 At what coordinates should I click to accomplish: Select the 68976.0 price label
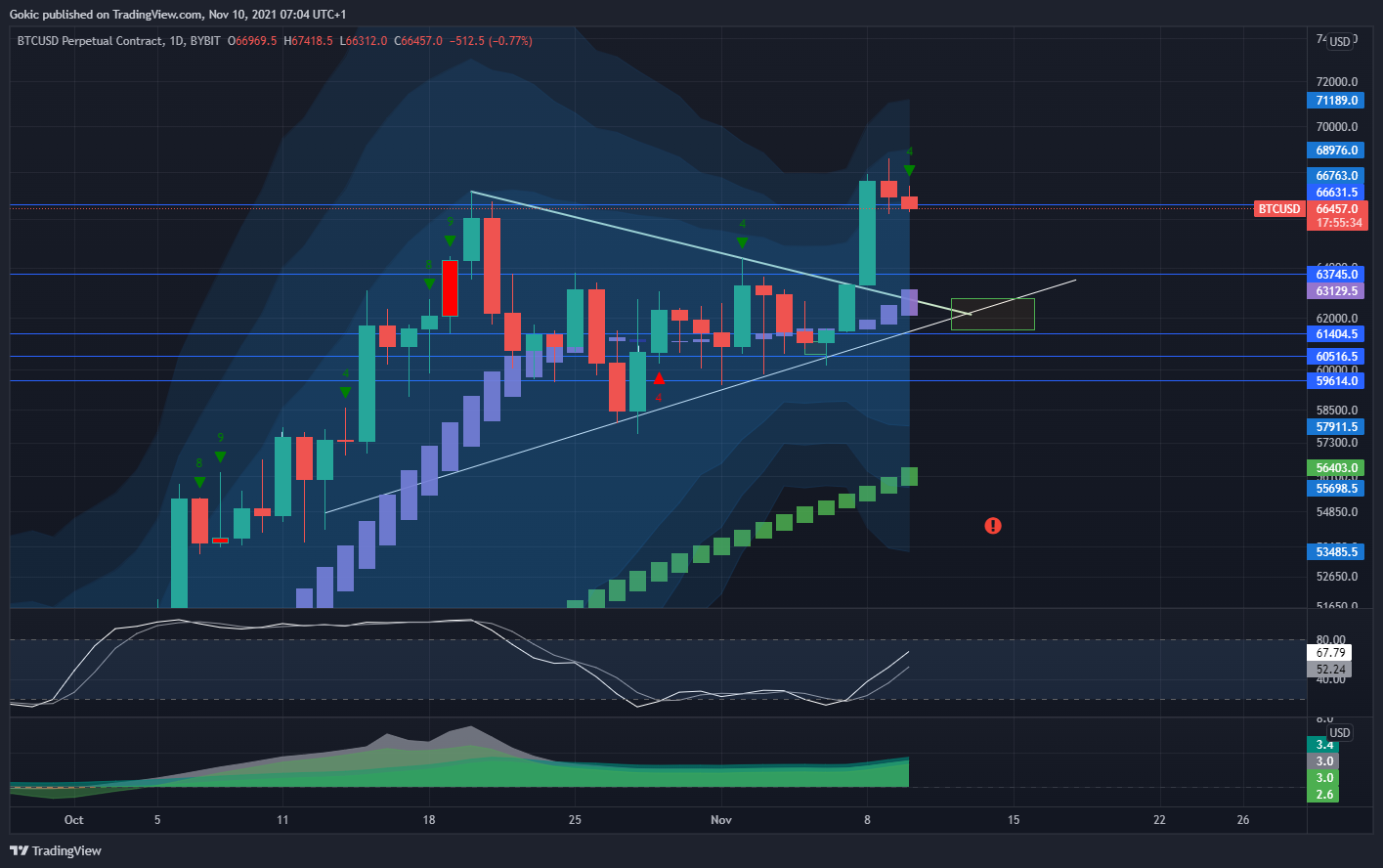1336,151
